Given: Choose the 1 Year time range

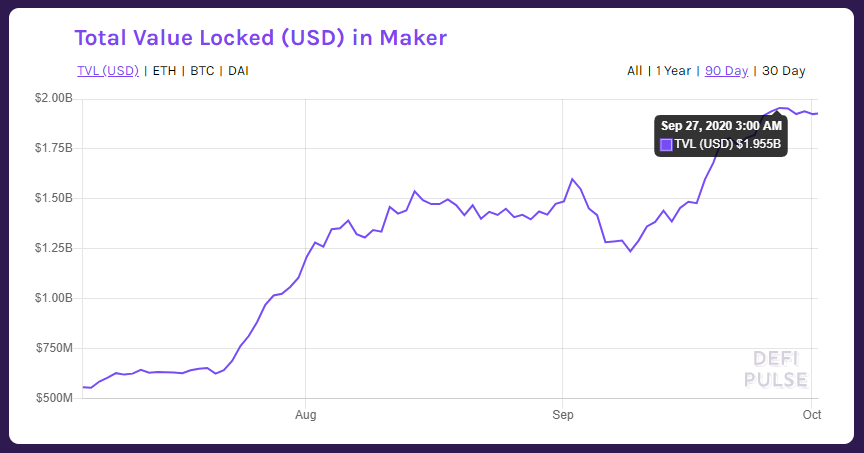Looking at the screenshot, I should (673, 71).
